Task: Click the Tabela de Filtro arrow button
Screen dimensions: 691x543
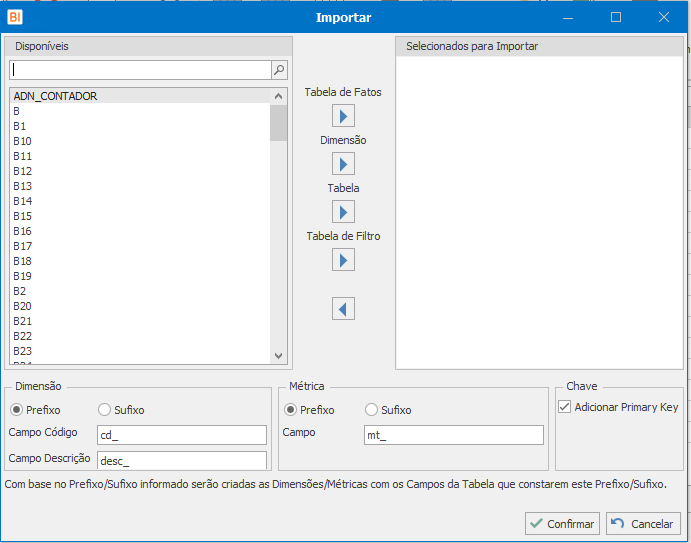Action: click(x=343, y=260)
